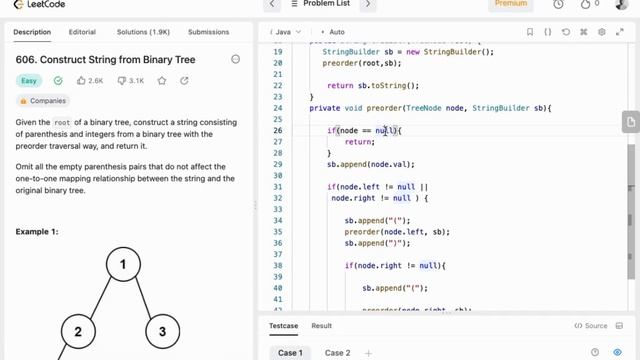Click the solved checkmark icon
Viewport: 640px width, 360px height.
(58, 81)
